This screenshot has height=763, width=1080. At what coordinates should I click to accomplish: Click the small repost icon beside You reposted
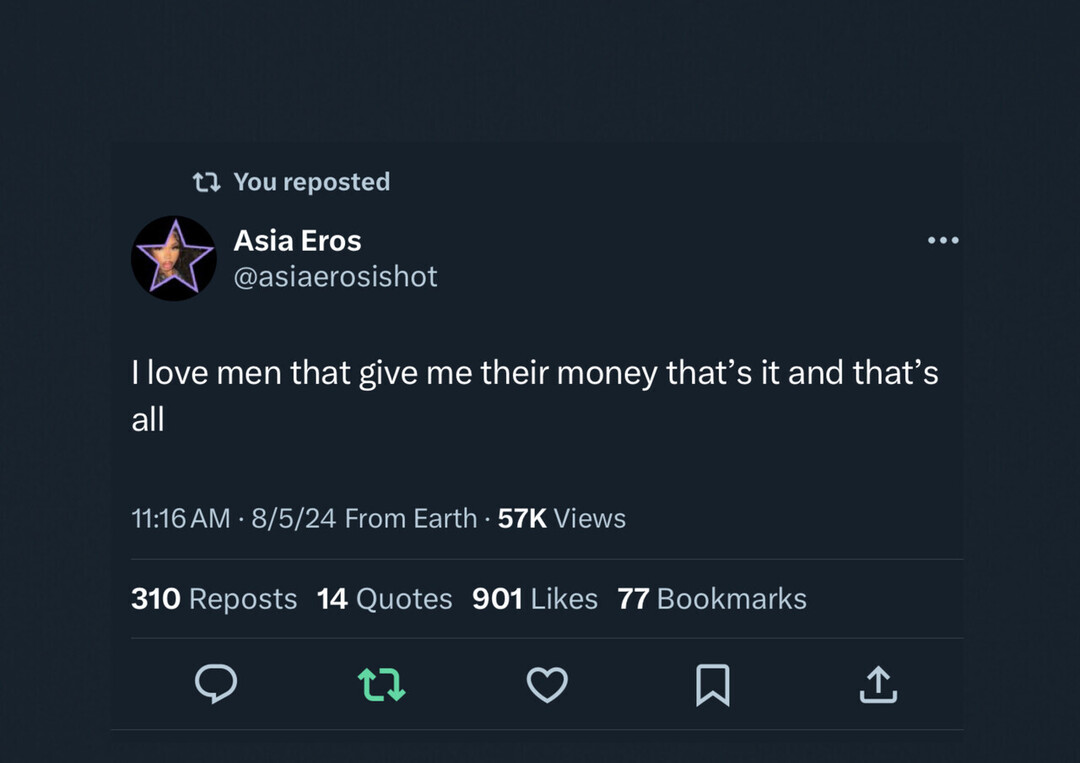(206, 182)
